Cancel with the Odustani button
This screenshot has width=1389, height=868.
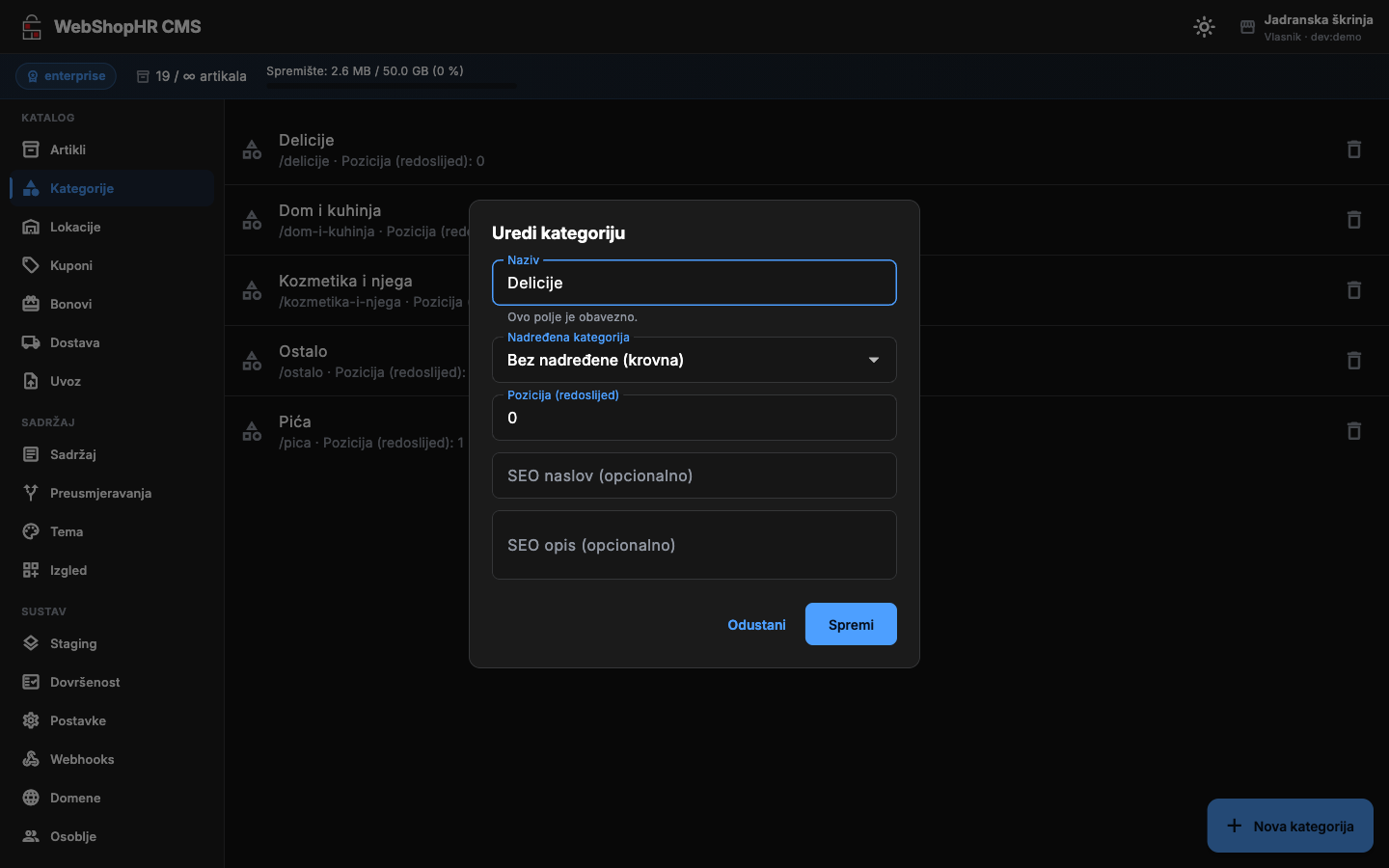point(756,624)
